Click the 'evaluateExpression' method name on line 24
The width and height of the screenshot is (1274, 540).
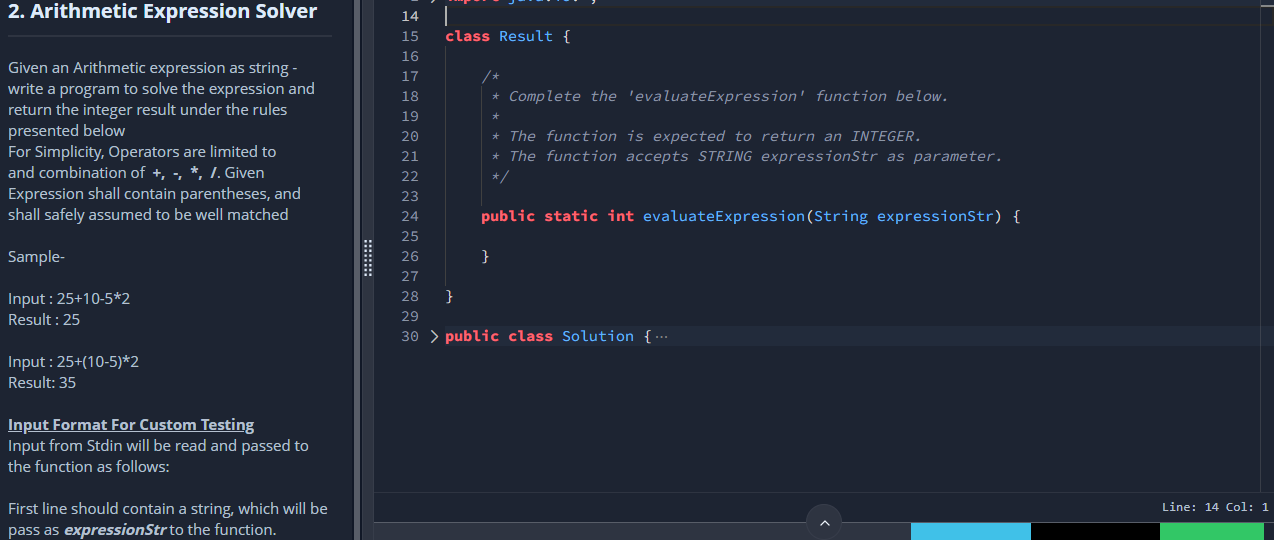coord(723,216)
